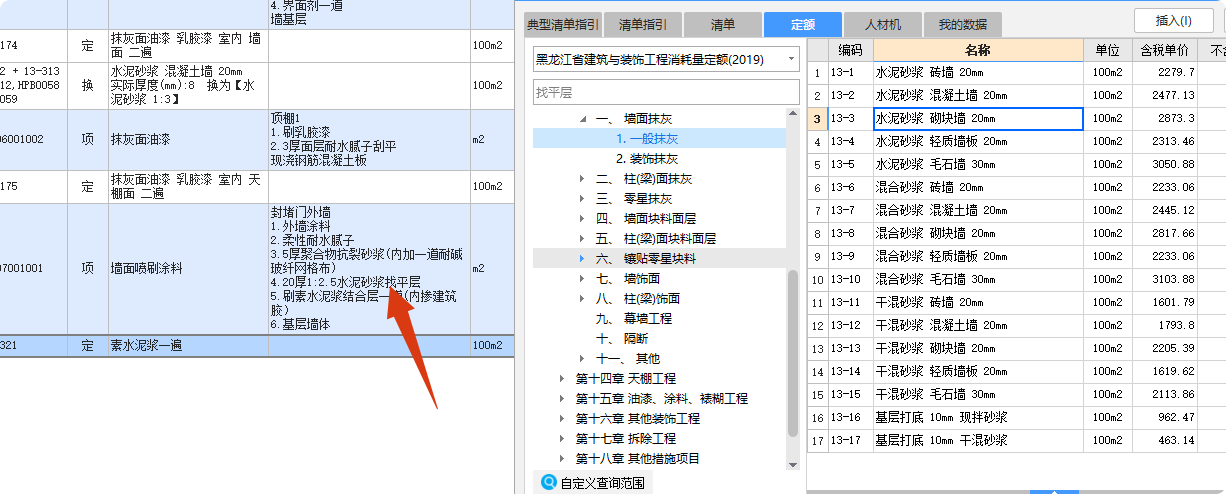The width and height of the screenshot is (1226, 494).
Task: Click the 找平层 search input field
Action: (666, 93)
